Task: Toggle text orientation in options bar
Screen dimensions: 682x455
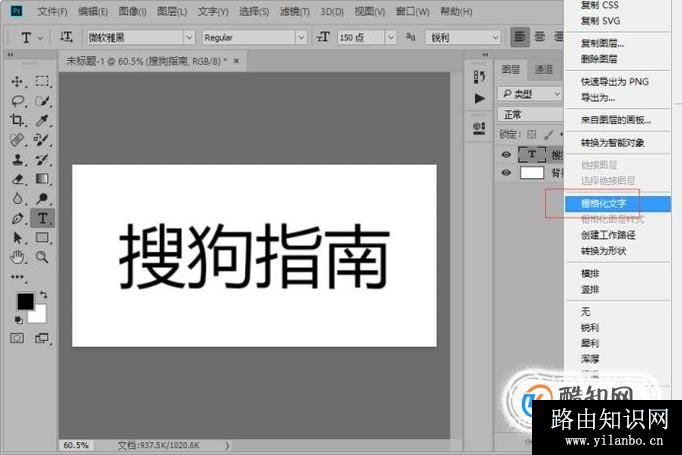Action: coord(66,37)
